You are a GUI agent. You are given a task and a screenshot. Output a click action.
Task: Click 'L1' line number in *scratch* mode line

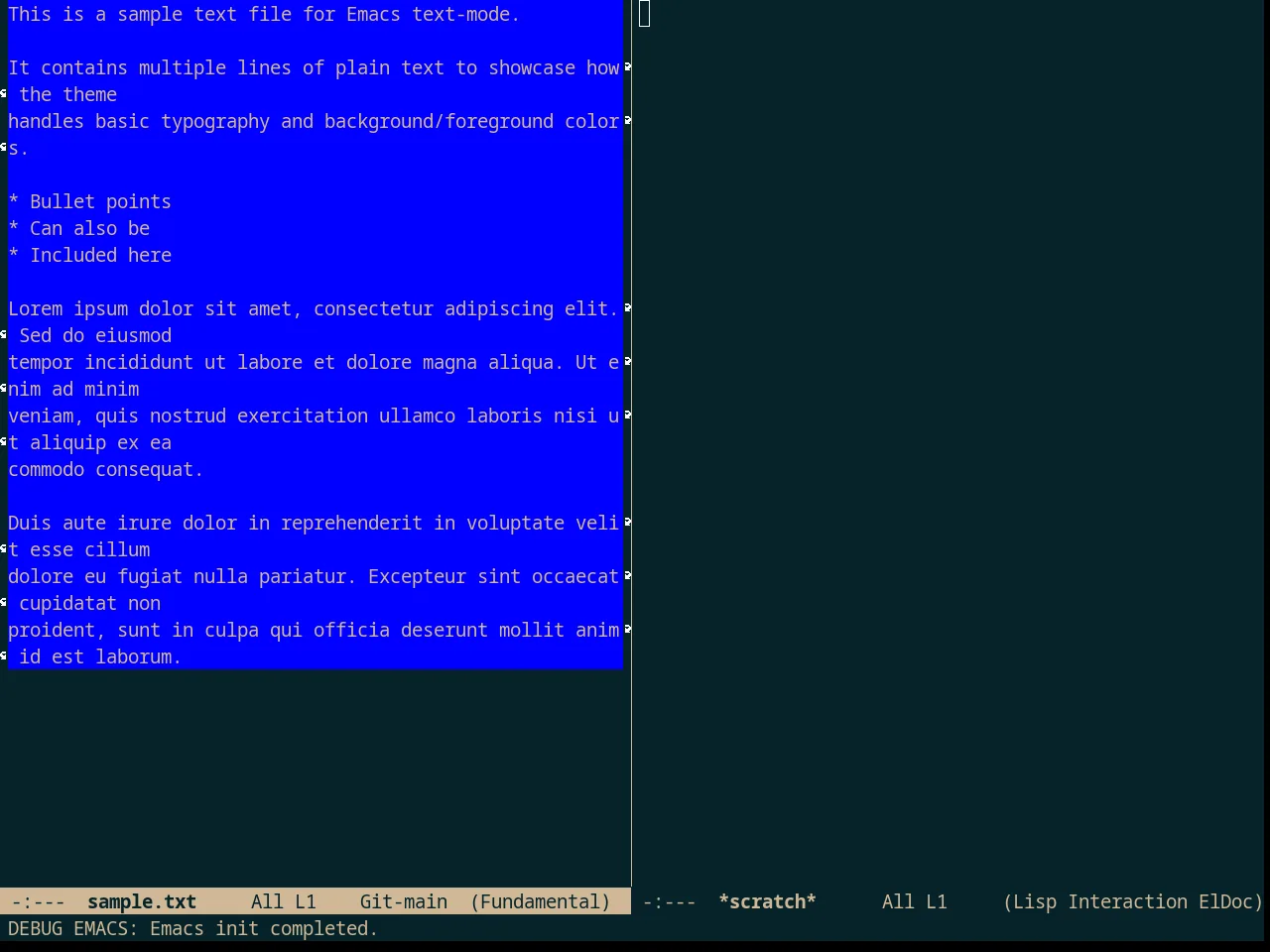coord(937,901)
